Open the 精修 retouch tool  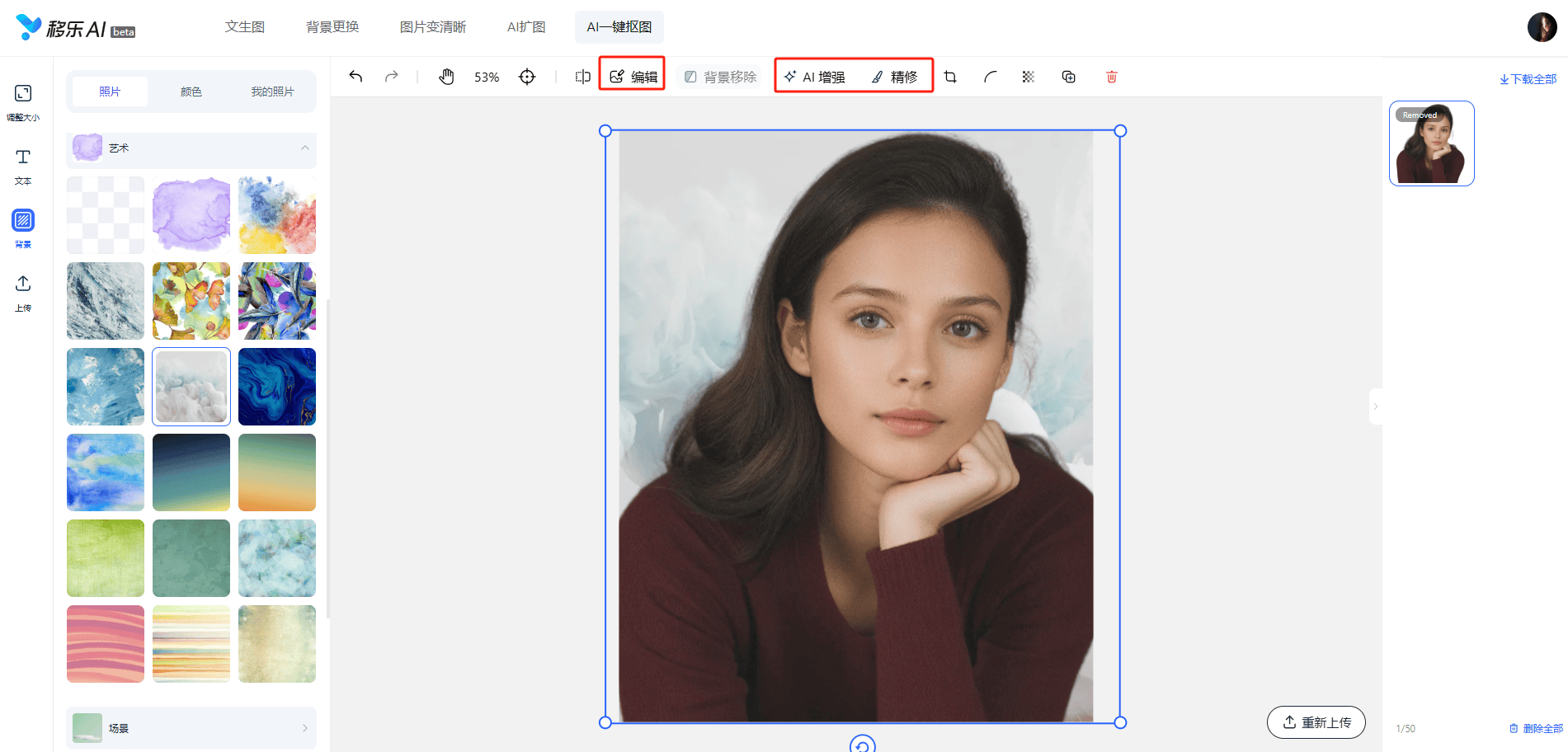point(895,77)
